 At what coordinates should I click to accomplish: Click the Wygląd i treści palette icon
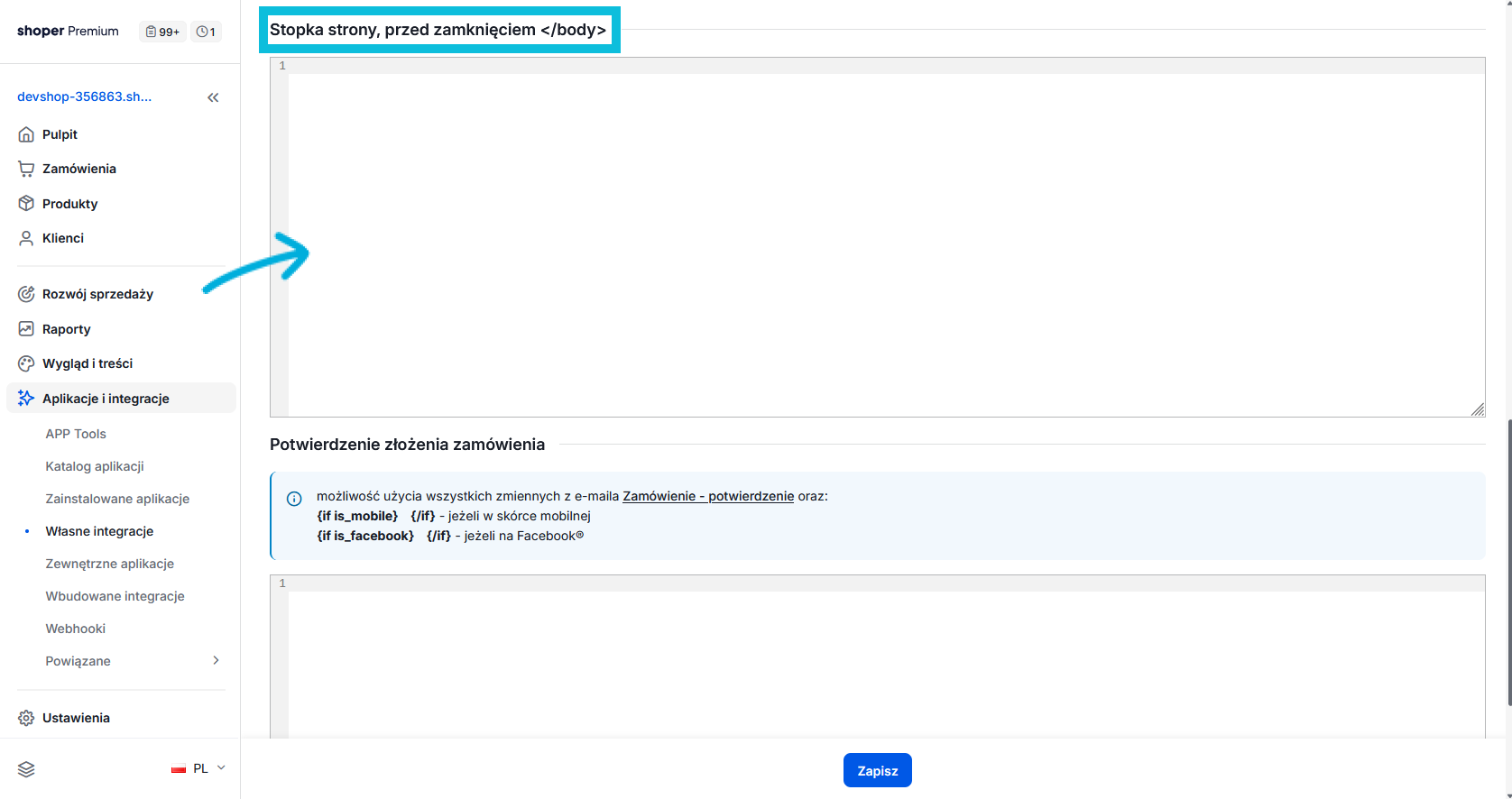(x=26, y=363)
